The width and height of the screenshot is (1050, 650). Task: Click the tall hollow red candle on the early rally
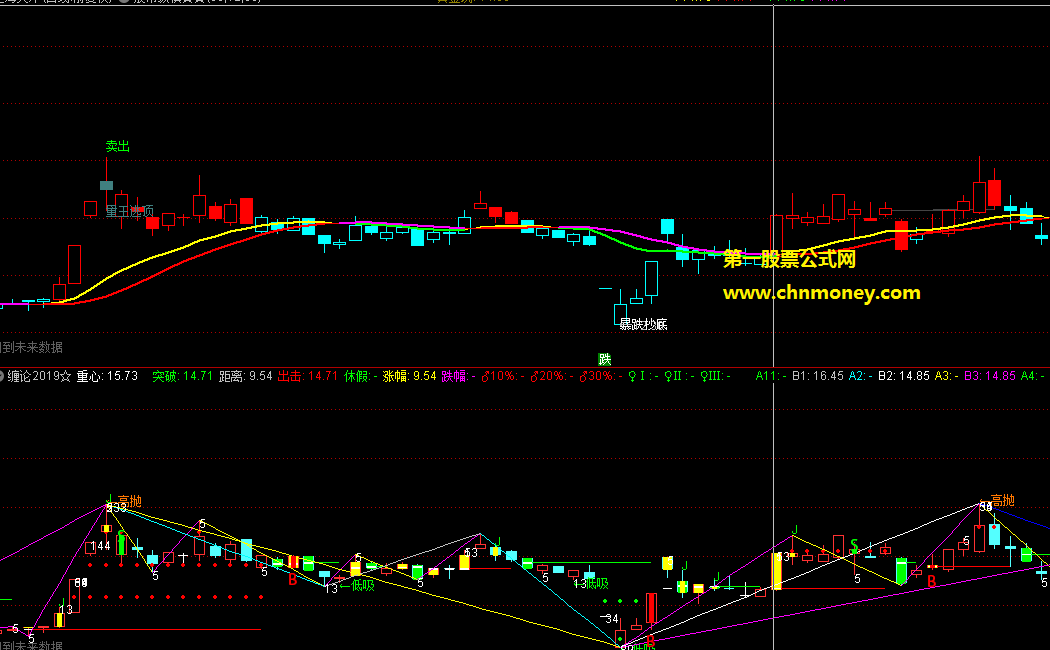[74, 264]
